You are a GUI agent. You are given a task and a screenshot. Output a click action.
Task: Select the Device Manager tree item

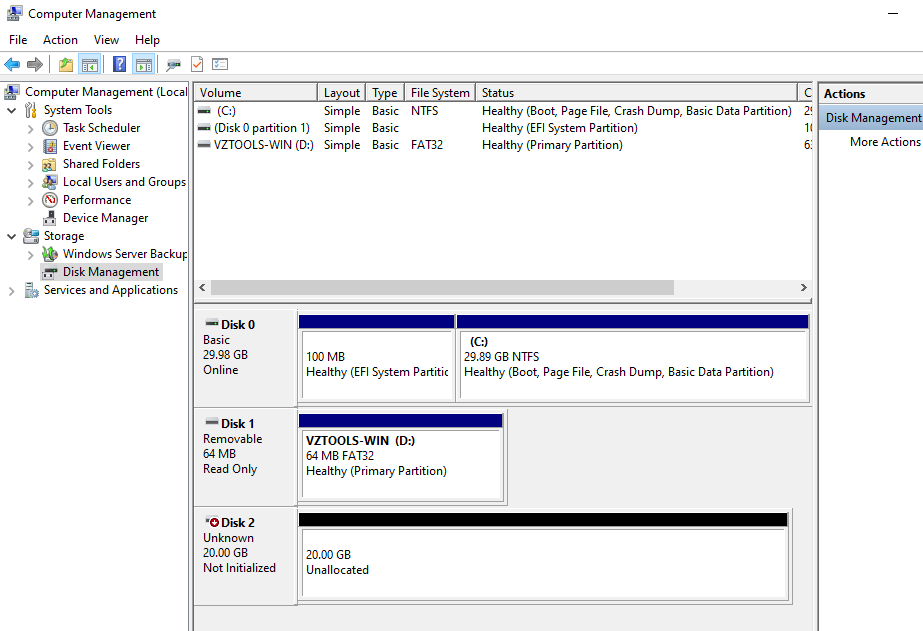[105, 218]
